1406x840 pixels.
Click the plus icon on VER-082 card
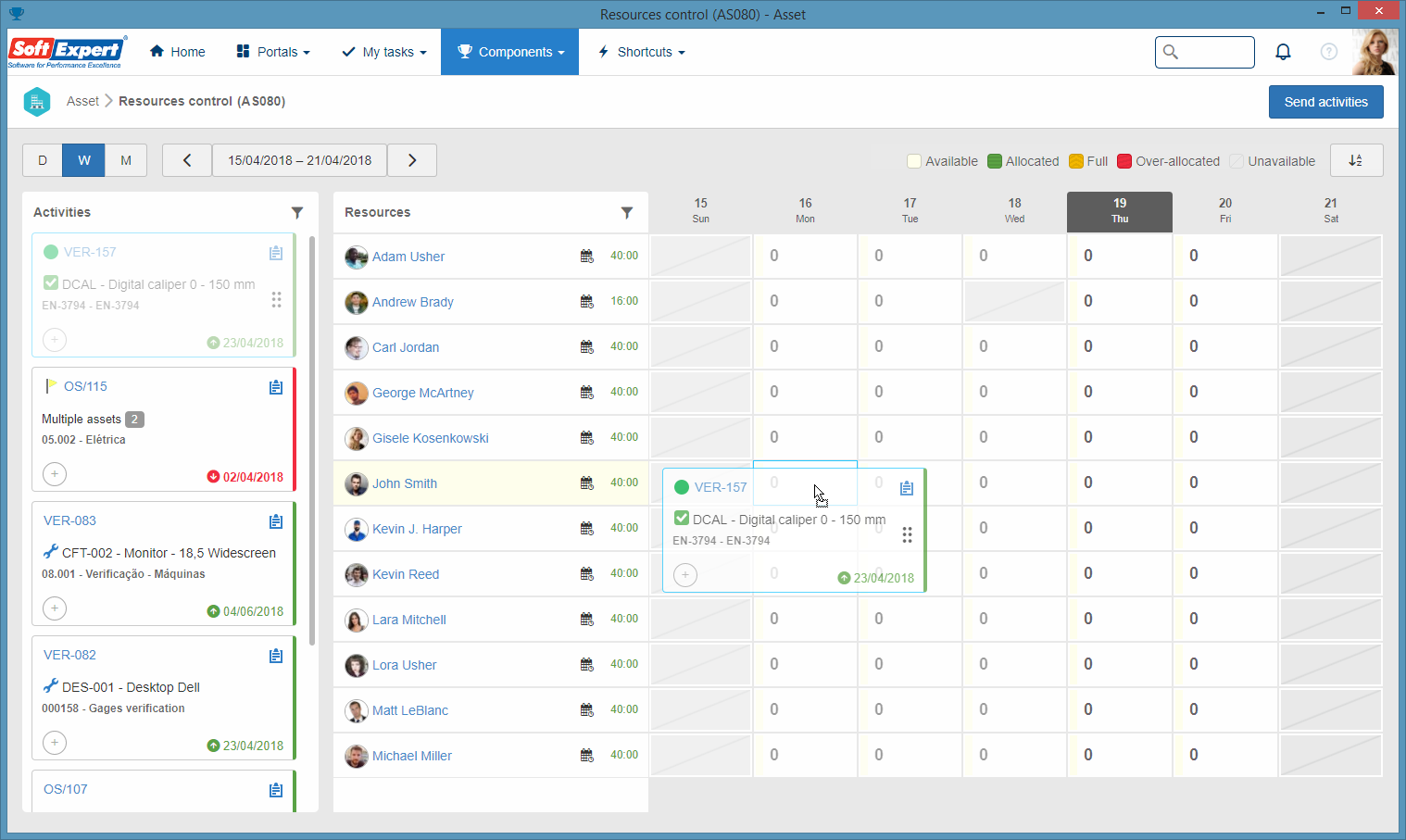[x=55, y=743]
